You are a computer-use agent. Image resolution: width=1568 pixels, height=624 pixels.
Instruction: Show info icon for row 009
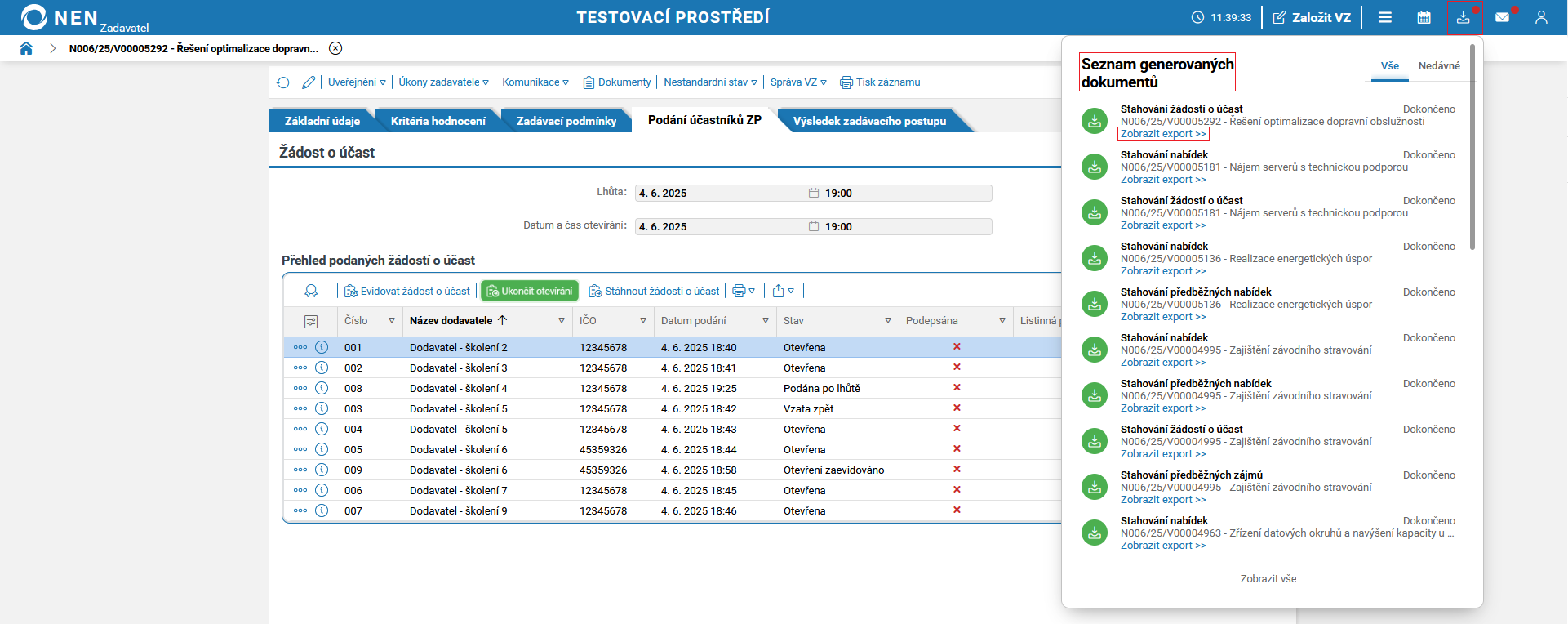pos(322,470)
